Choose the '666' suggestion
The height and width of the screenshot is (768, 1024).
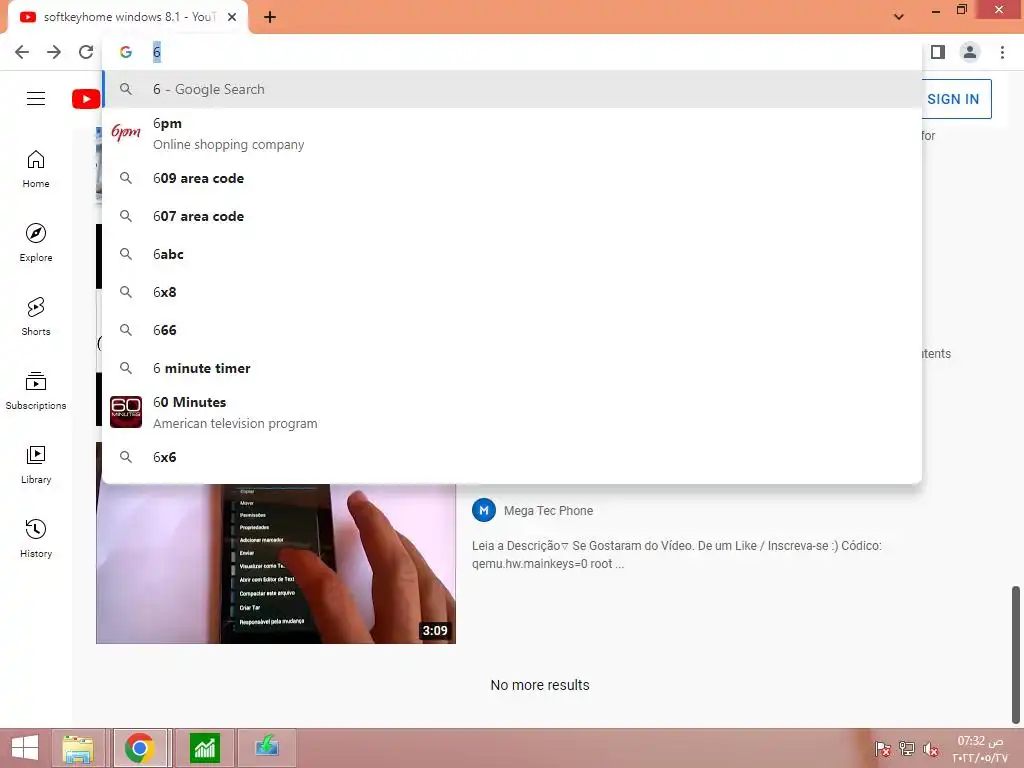(x=513, y=330)
